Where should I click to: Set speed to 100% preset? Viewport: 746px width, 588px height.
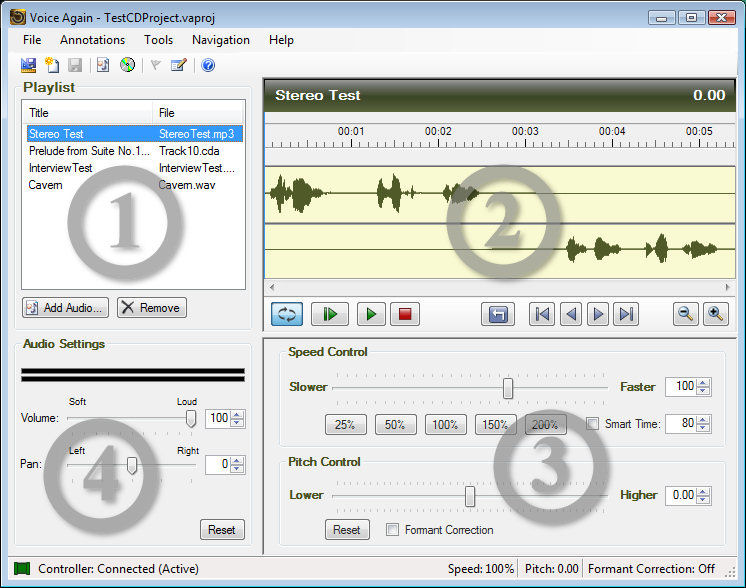(x=446, y=424)
